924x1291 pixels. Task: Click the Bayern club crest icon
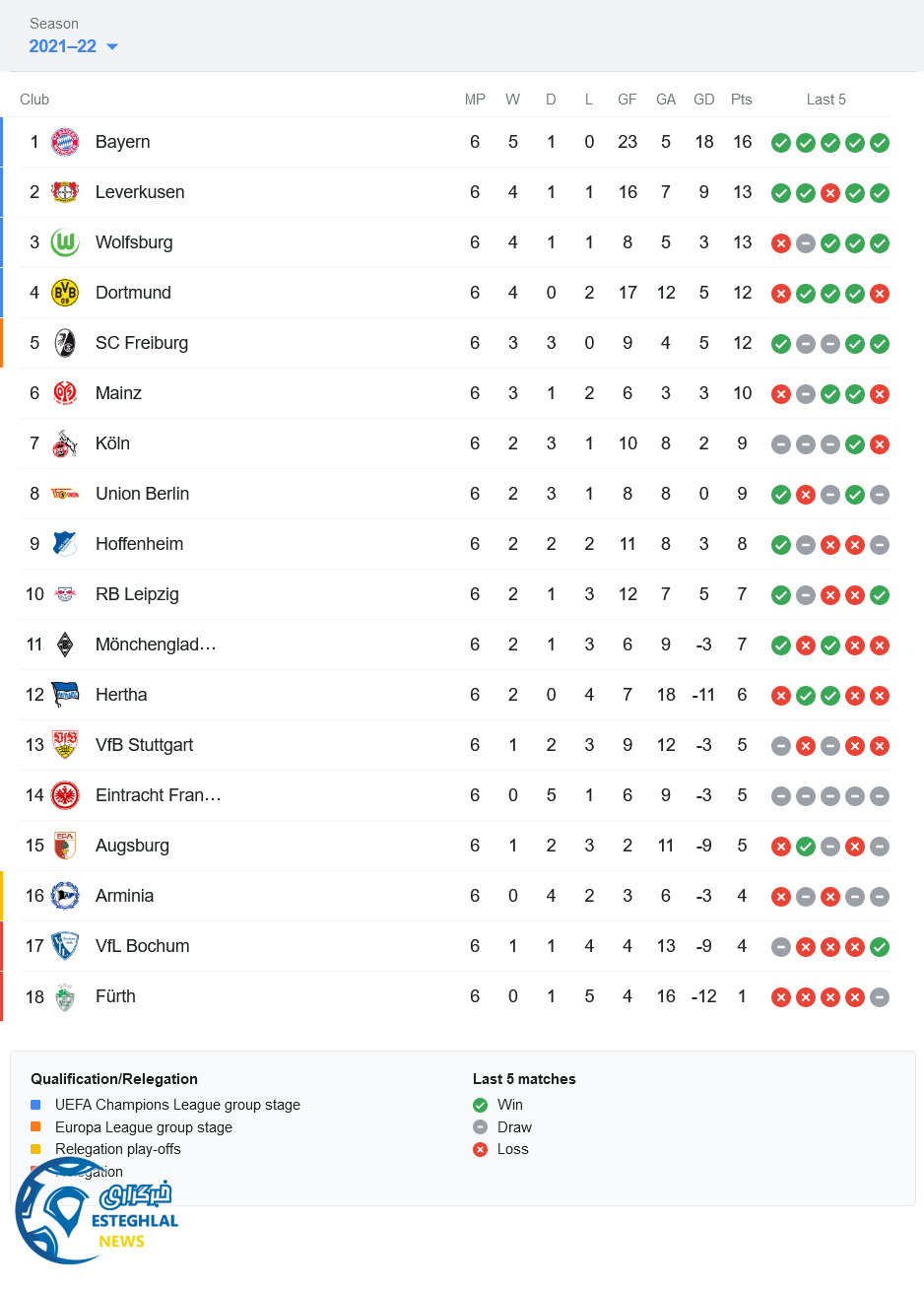pyautogui.click(x=65, y=142)
